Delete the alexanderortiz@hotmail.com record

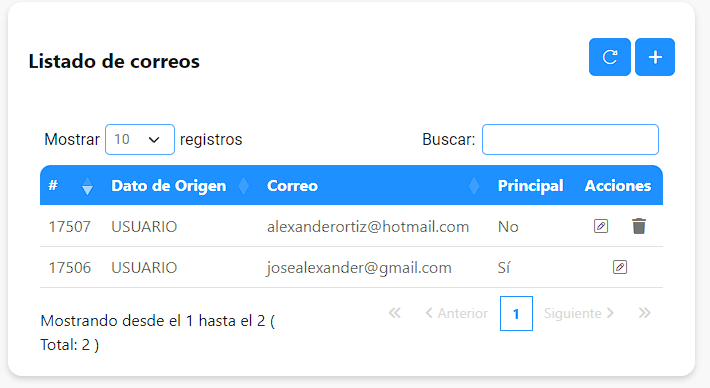tap(639, 226)
